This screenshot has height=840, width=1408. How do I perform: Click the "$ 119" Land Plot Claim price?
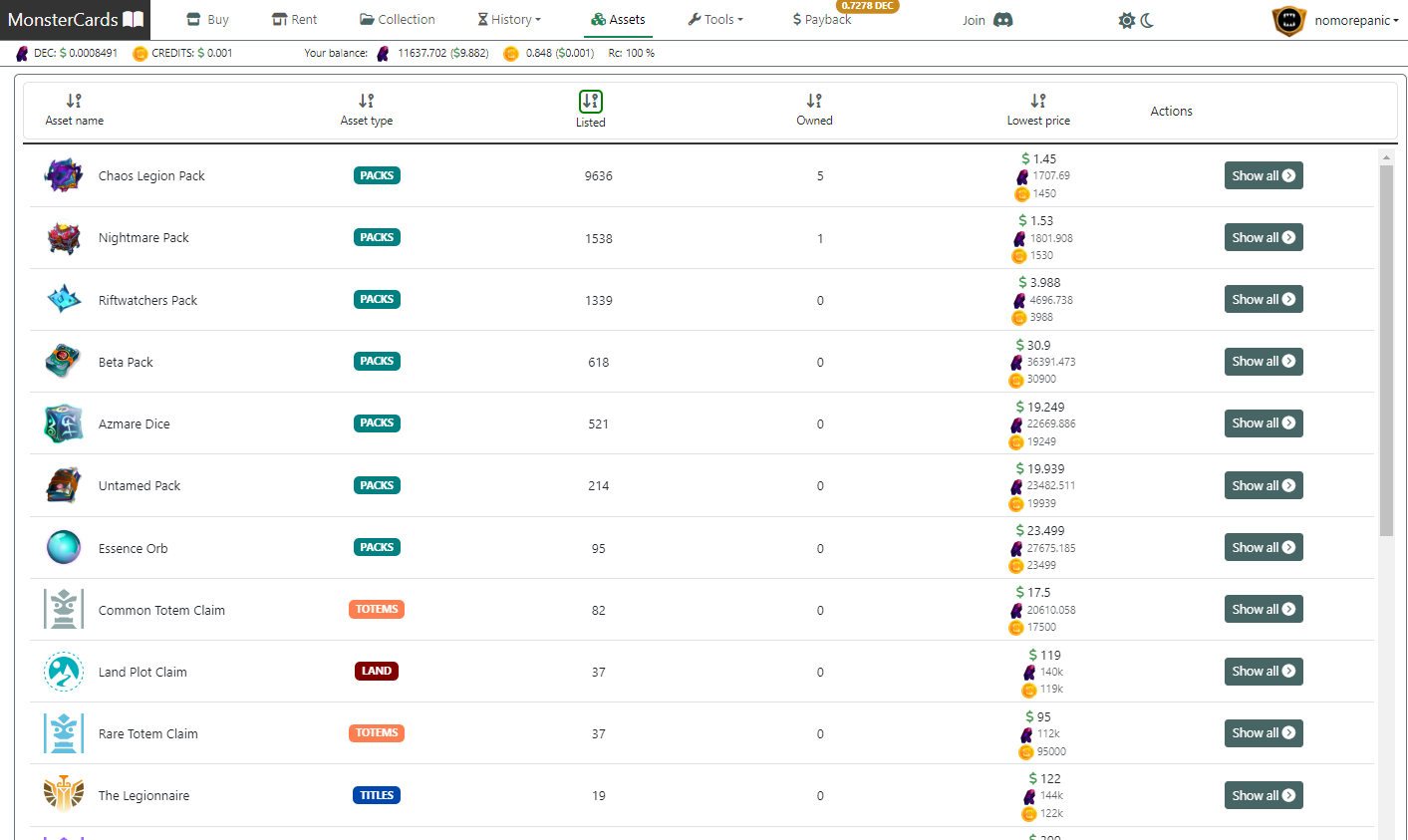coord(1044,655)
